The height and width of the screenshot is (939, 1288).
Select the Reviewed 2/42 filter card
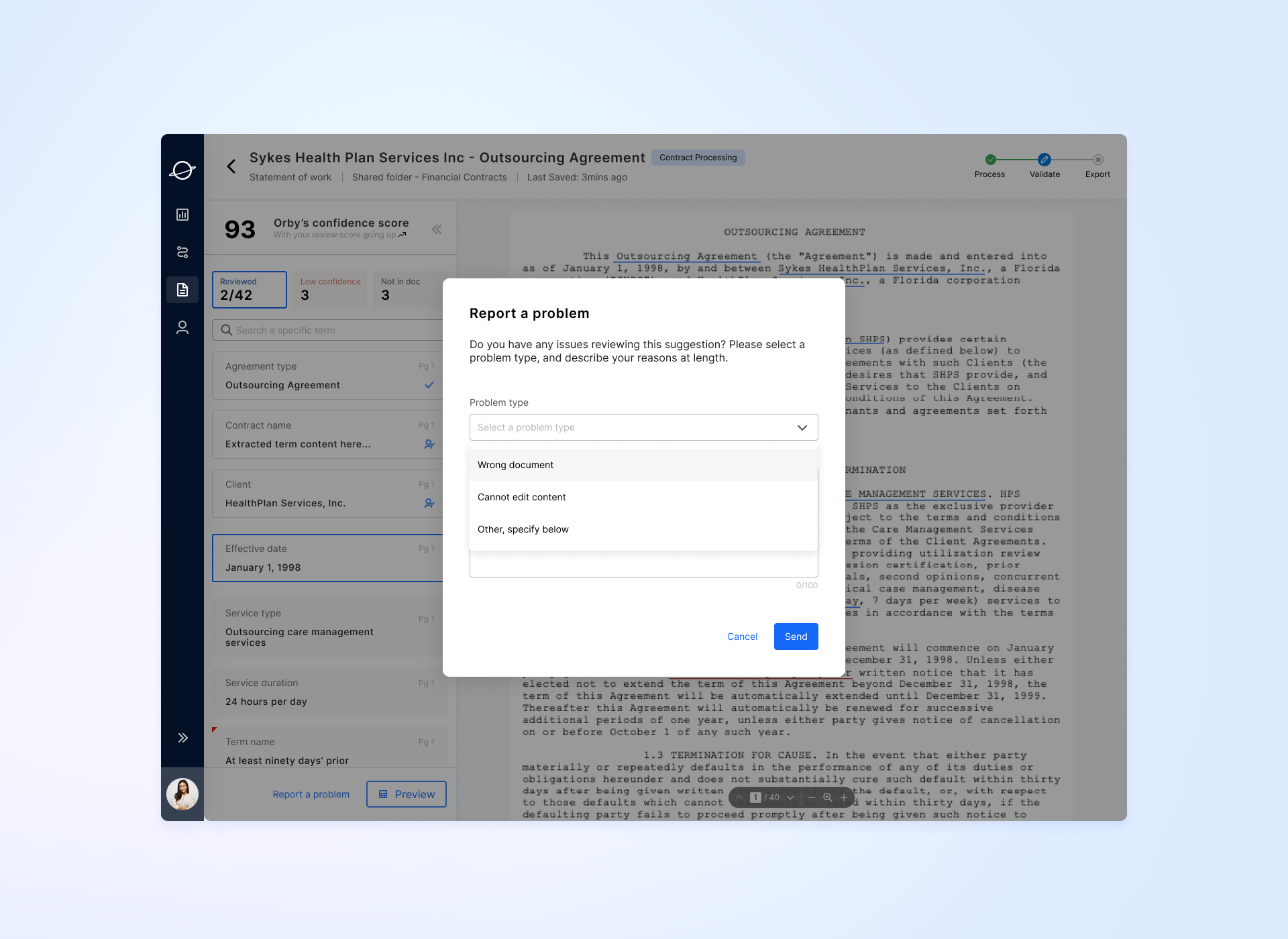click(x=250, y=290)
